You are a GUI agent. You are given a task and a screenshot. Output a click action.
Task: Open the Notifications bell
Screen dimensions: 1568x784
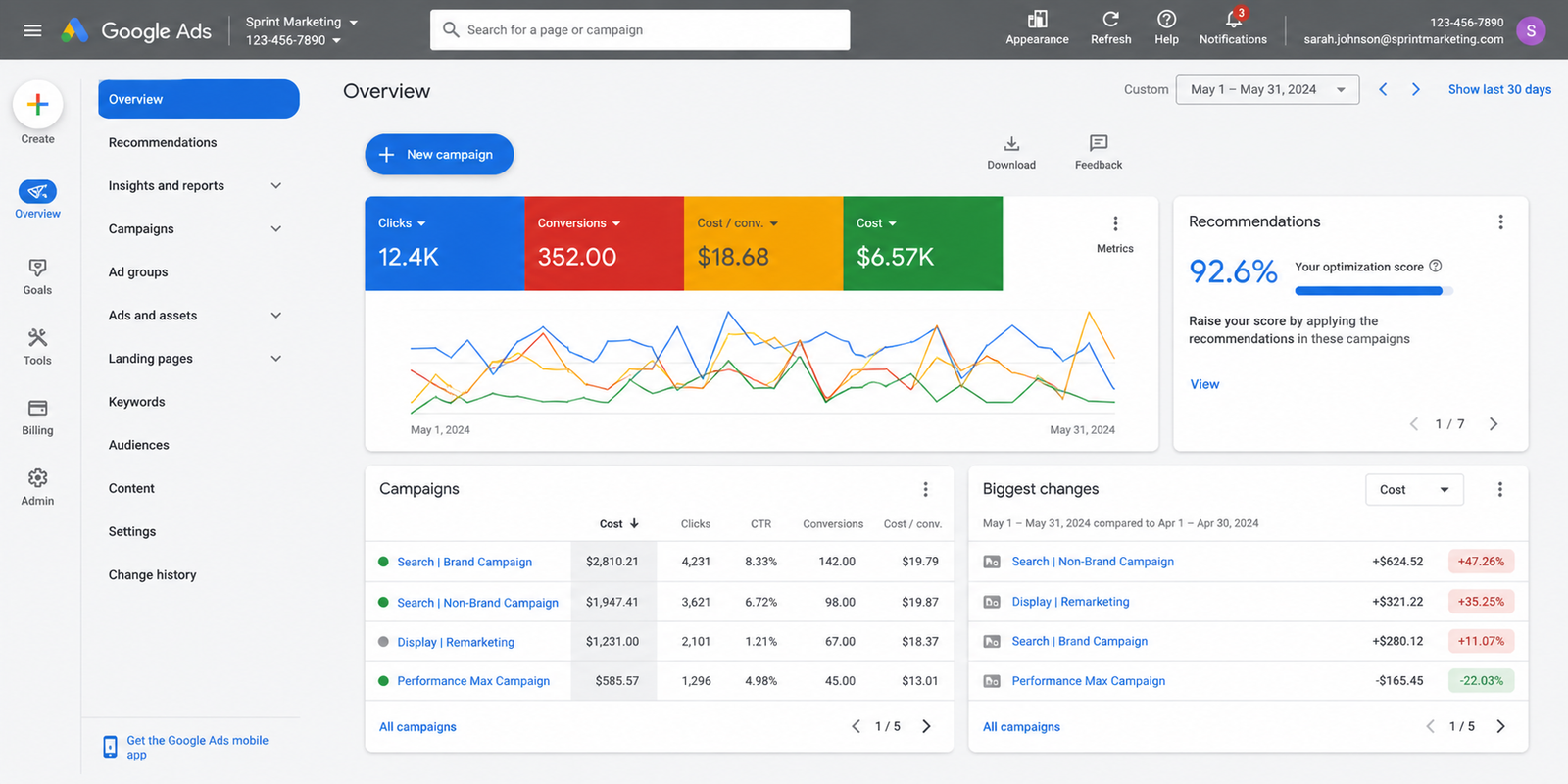point(1234,19)
